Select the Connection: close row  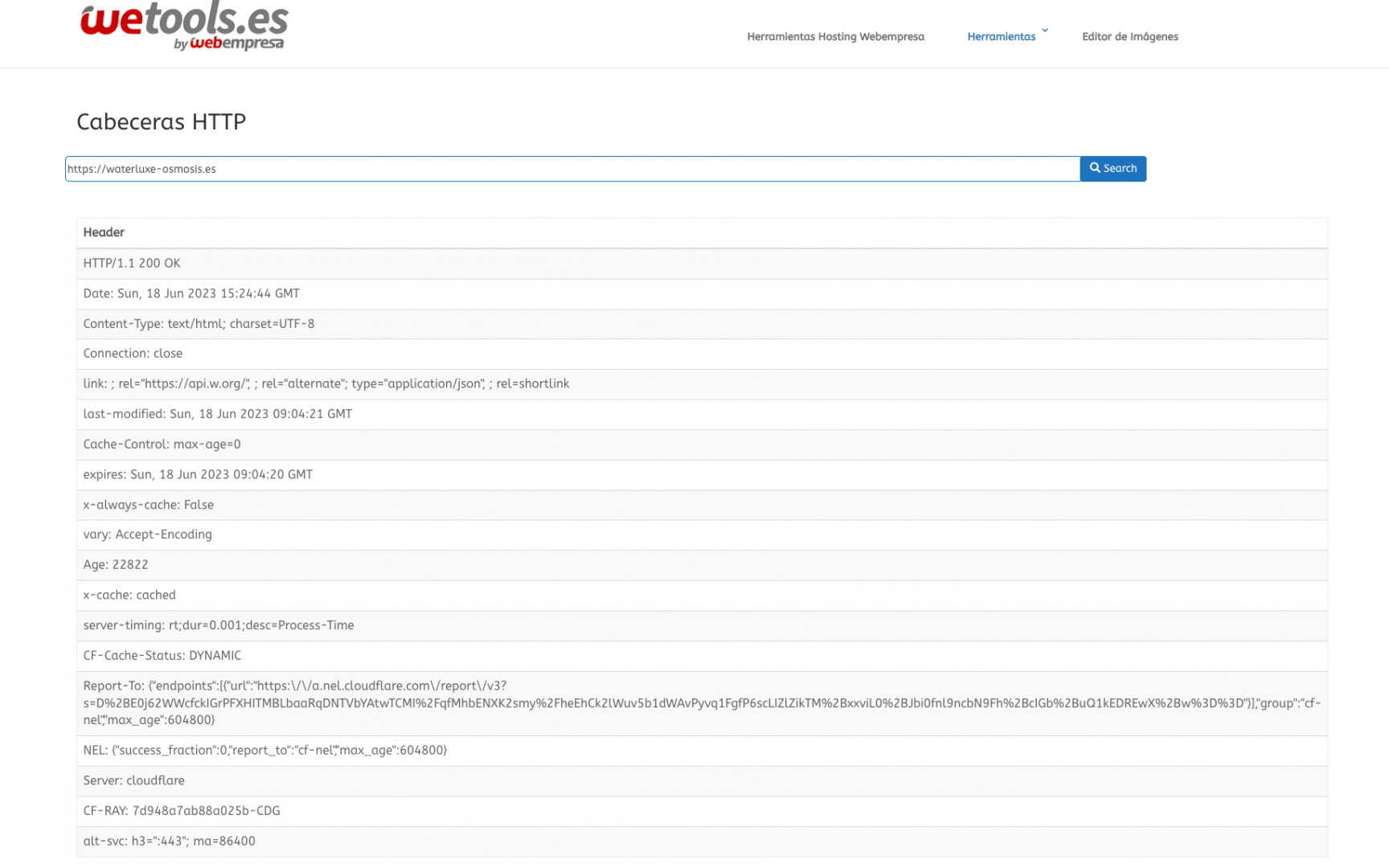(702, 354)
